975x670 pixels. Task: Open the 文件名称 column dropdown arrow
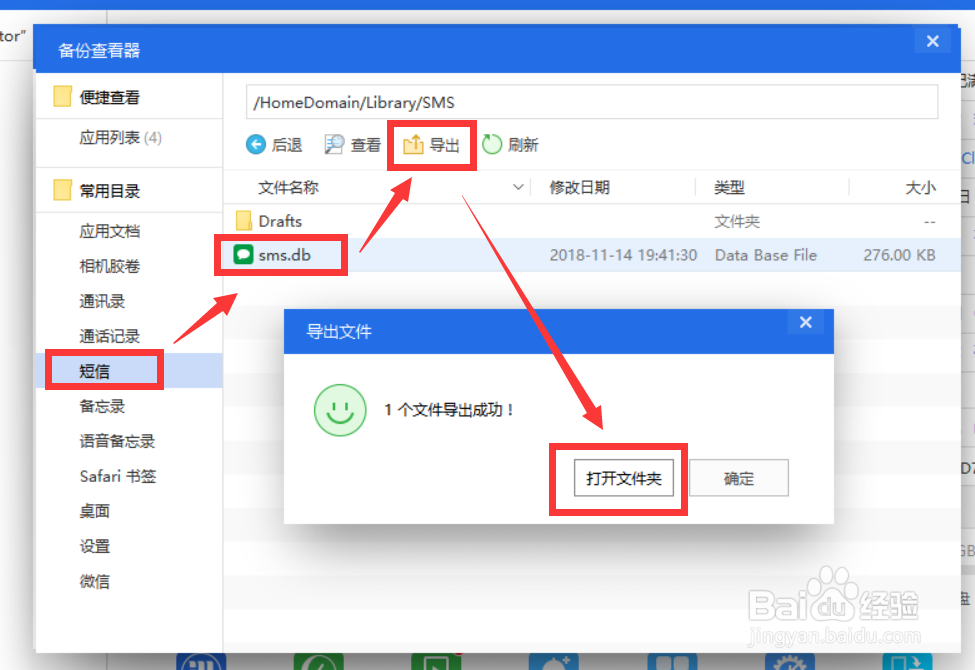point(517,186)
